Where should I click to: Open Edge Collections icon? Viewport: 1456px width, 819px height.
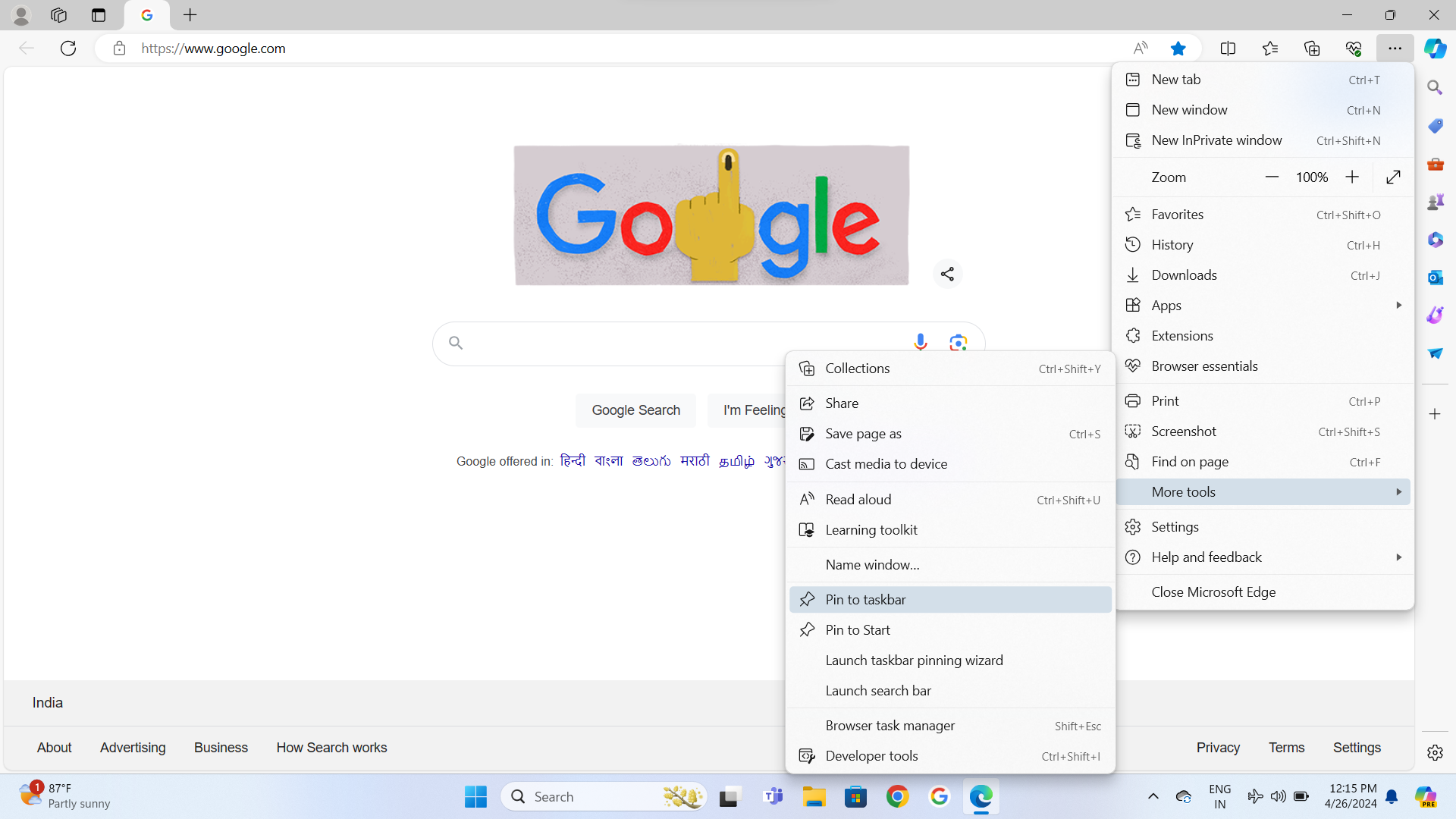pyautogui.click(x=1313, y=48)
